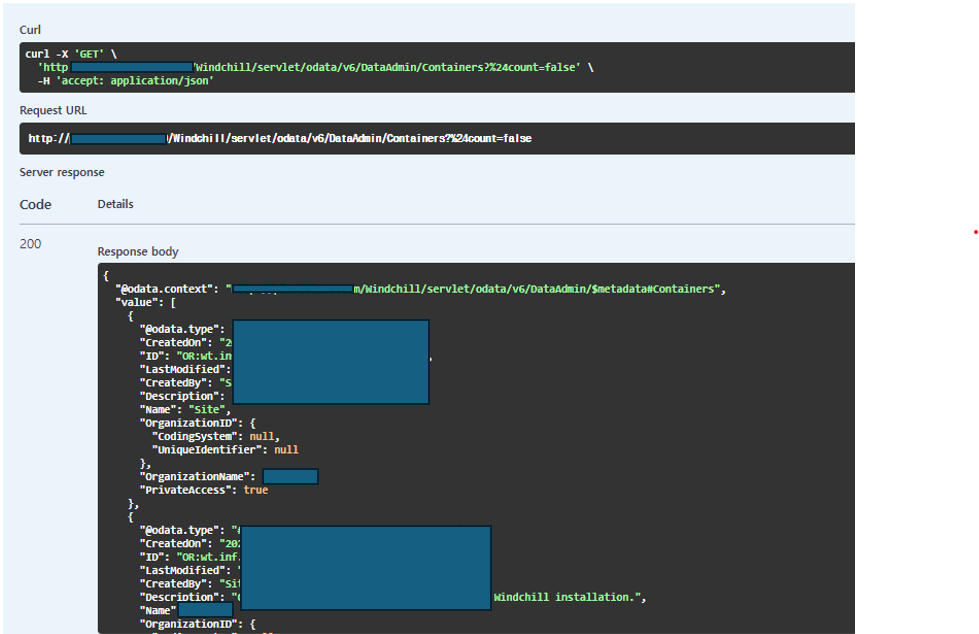Click "OrganizationID": { in the Site entry
979x634 pixels.
coord(197,423)
